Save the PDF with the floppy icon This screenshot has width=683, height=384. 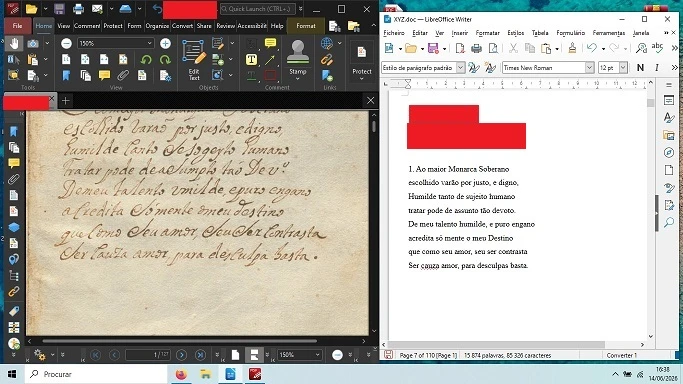59,9
